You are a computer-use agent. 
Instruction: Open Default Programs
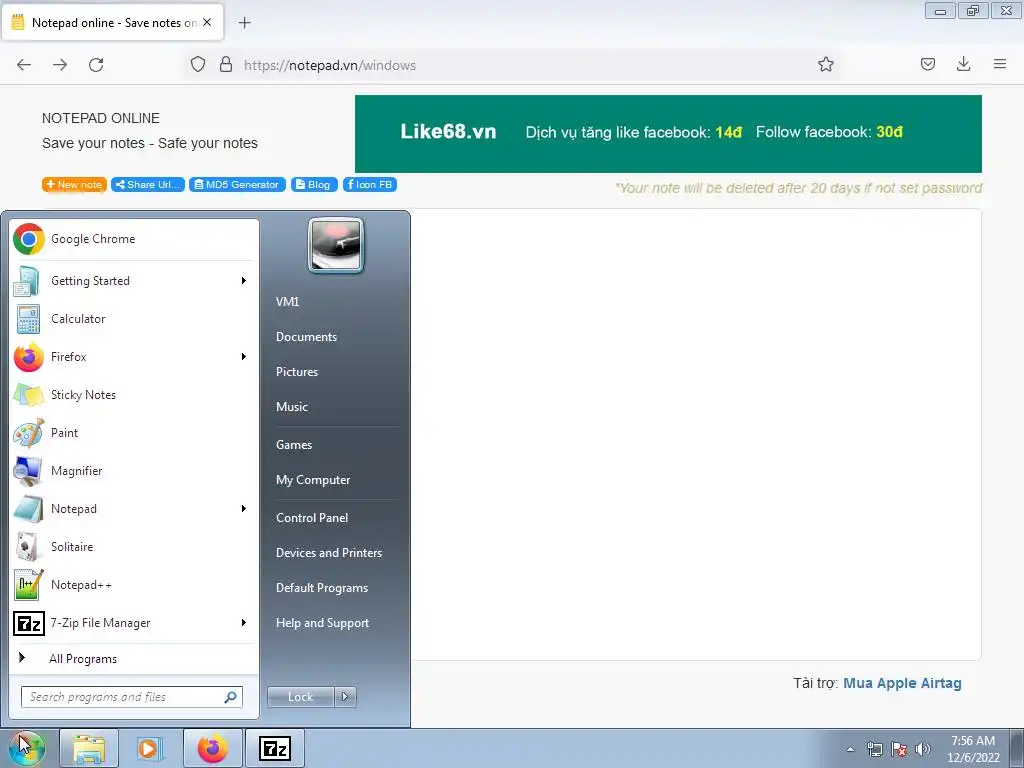(x=321, y=588)
